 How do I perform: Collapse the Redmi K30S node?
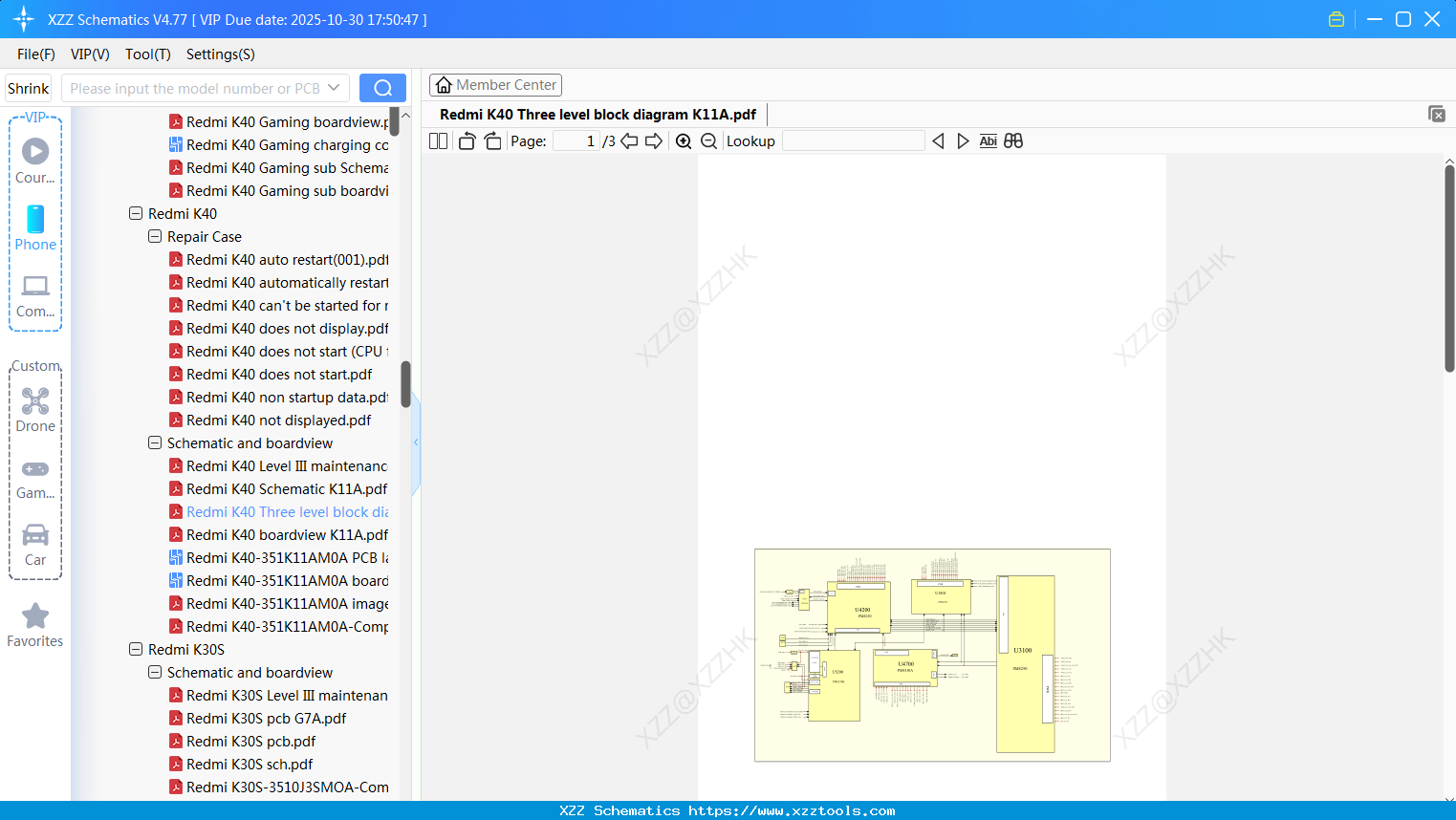point(136,649)
